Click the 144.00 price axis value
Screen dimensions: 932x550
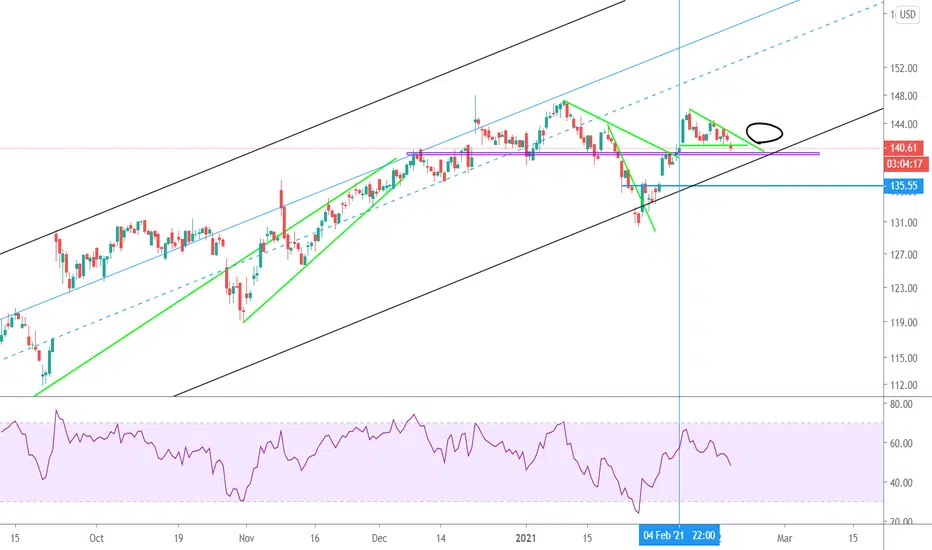click(904, 124)
